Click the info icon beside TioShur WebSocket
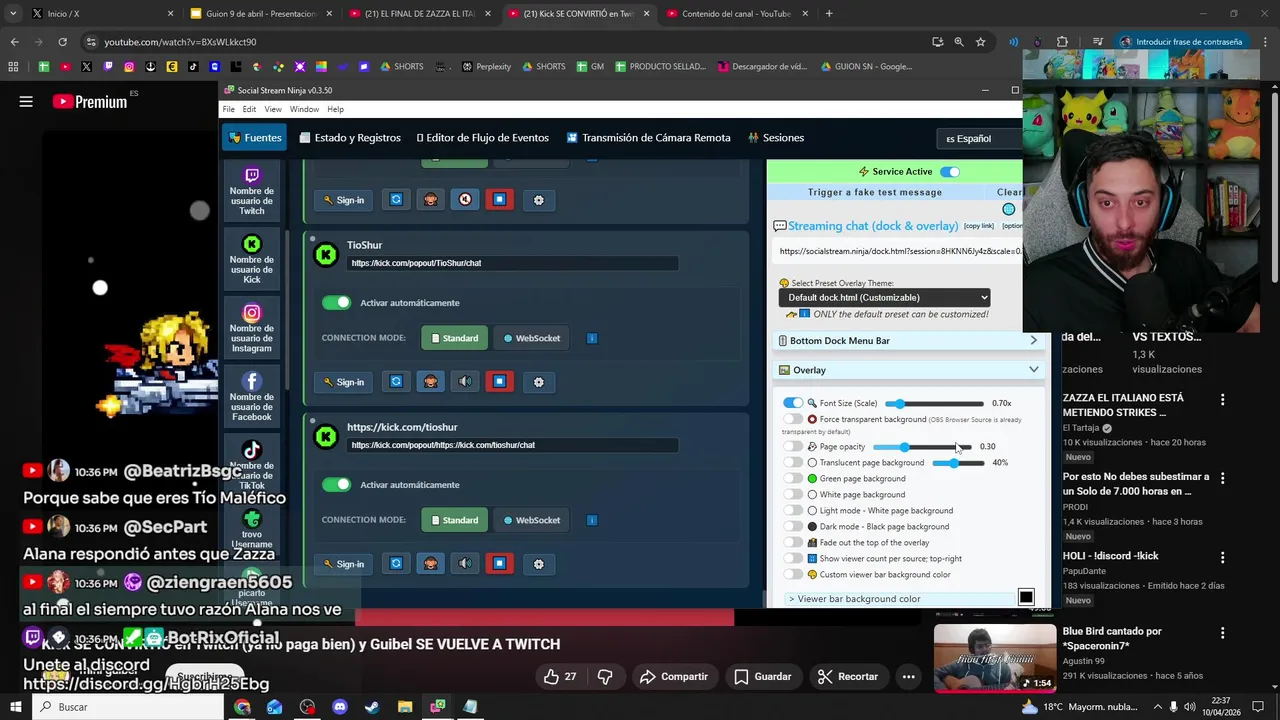This screenshot has height=720, width=1280. (x=592, y=338)
